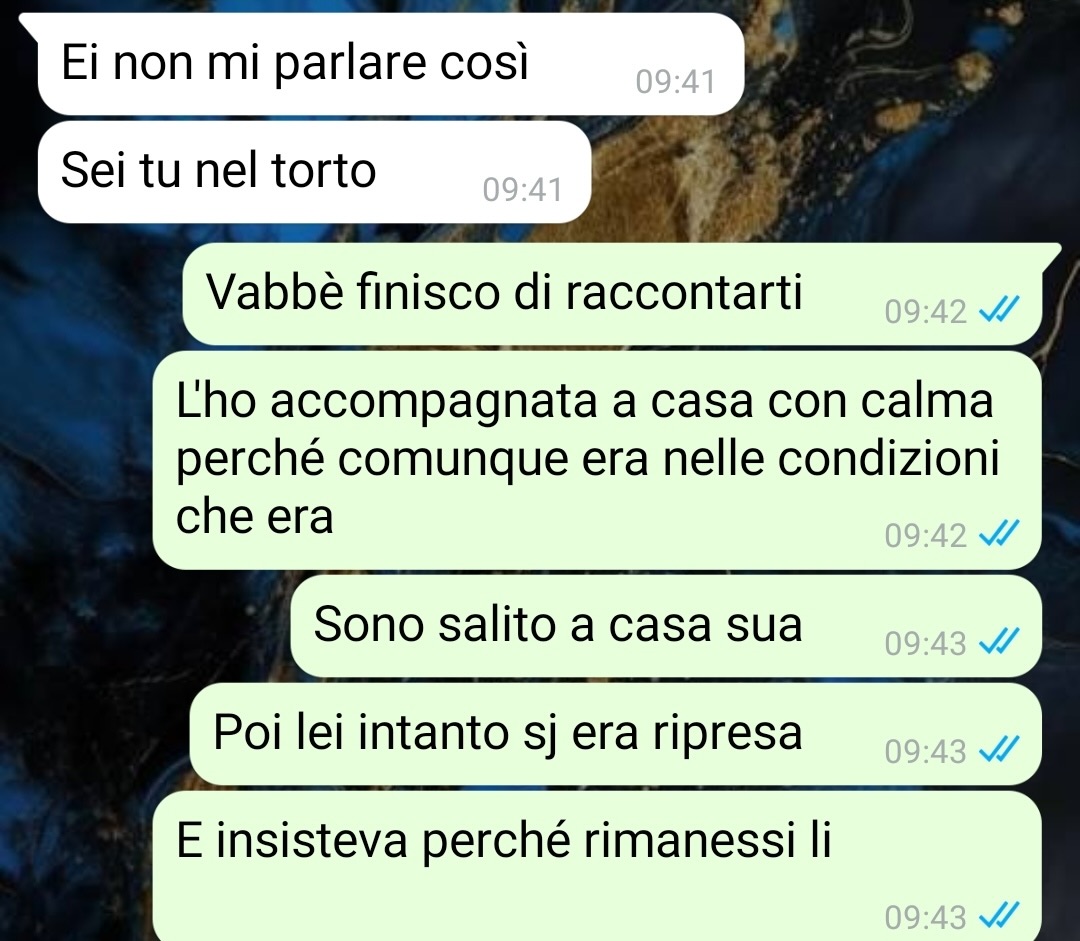Image resolution: width=1080 pixels, height=941 pixels.
Task: Select the 'Vabbè finisco di raccontarti' bubble
Action: point(612,293)
